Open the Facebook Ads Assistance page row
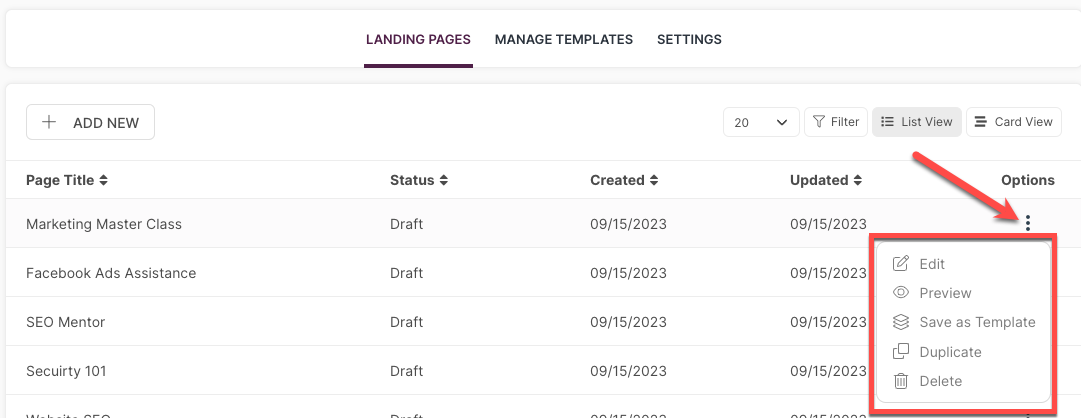Image resolution: width=1081 pixels, height=418 pixels. [441, 272]
